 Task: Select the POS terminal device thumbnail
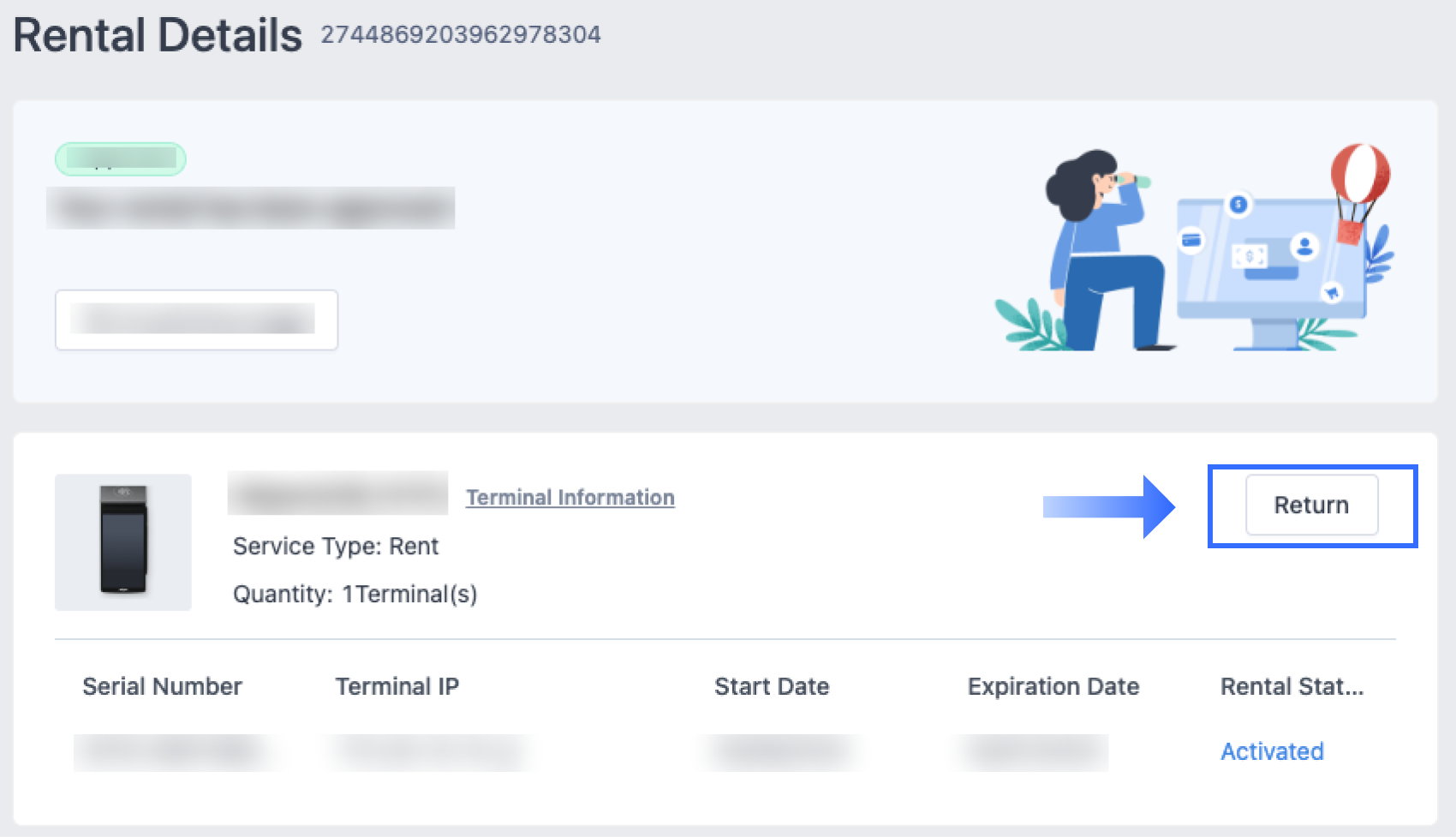(123, 541)
